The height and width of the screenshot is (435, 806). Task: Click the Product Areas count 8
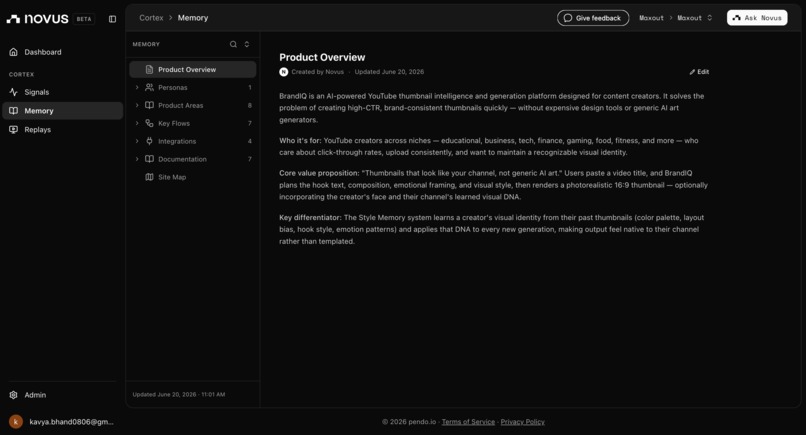250,105
